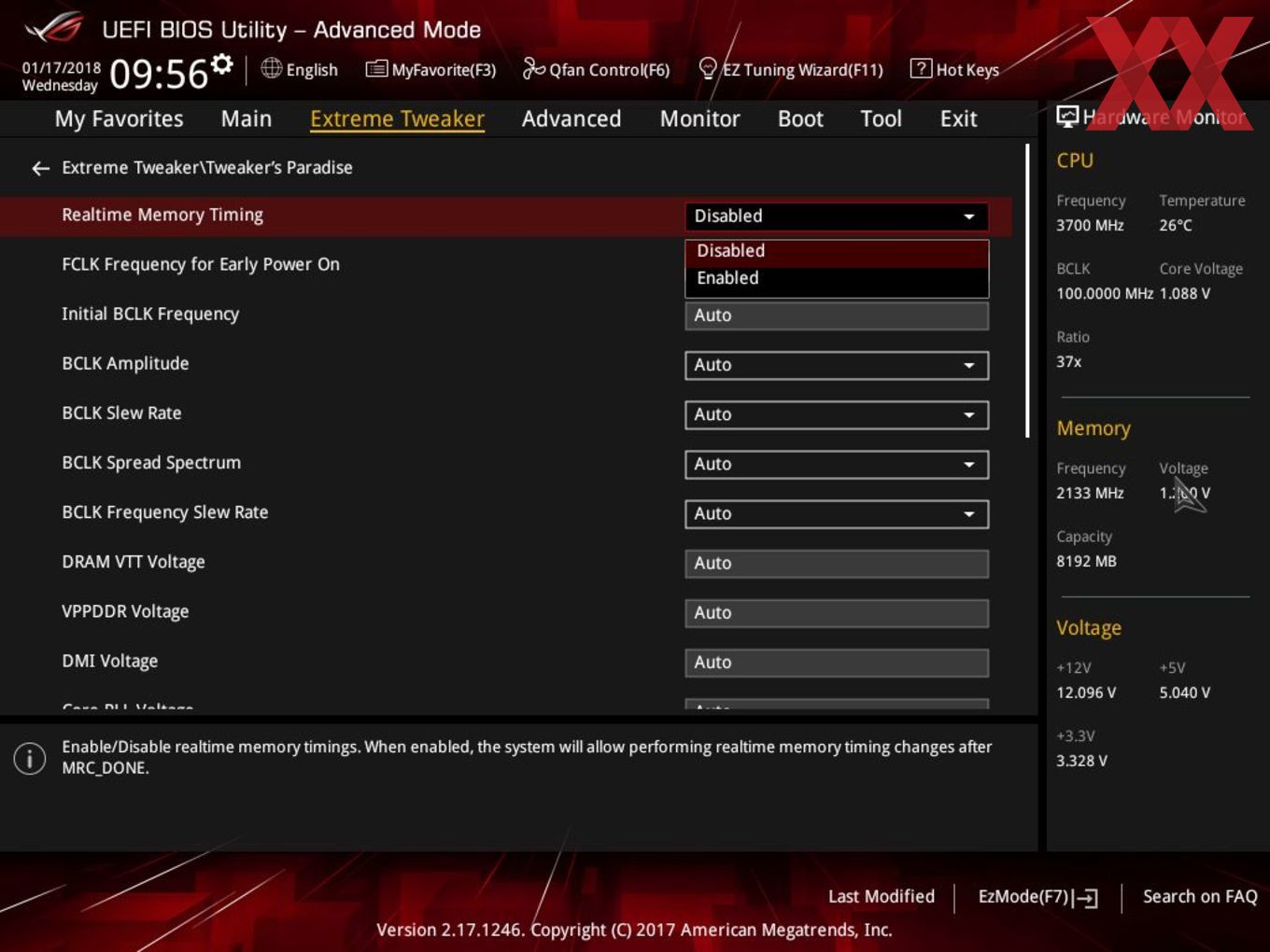The width and height of the screenshot is (1270, 952).
Task: Click the Hot Keys question mark icon
Action: coord(921,68)
